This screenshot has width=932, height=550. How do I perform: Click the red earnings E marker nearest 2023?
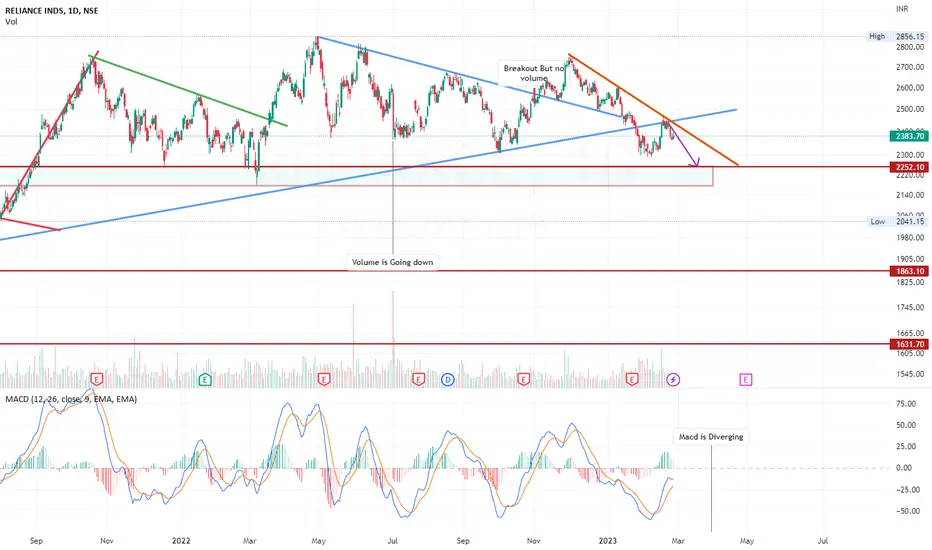(632, 379)
